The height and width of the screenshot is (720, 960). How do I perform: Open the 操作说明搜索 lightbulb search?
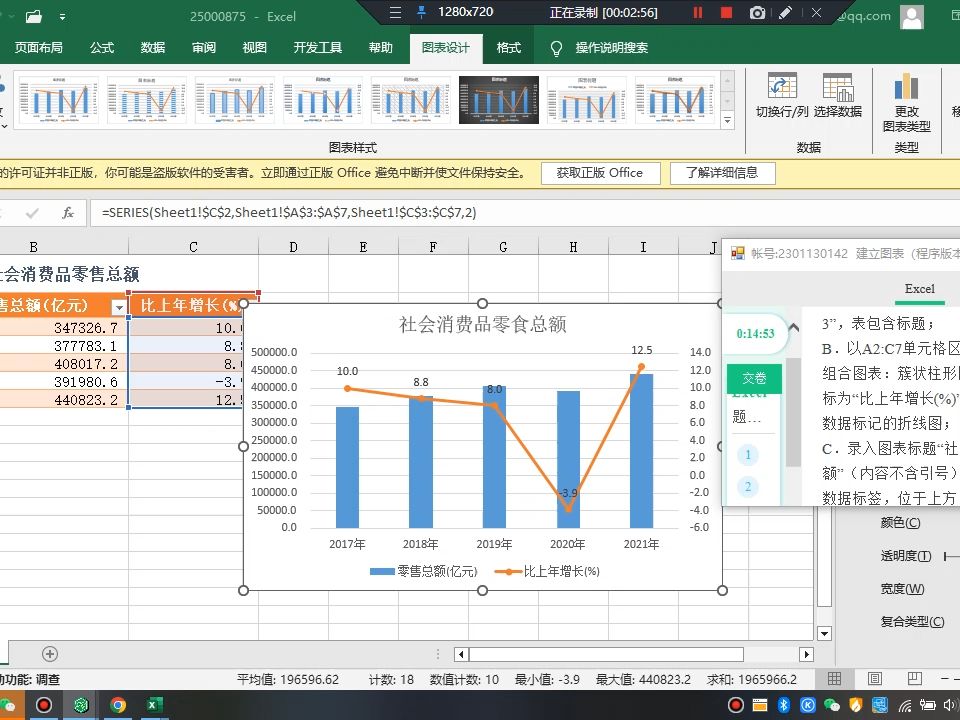click(556, 46)
